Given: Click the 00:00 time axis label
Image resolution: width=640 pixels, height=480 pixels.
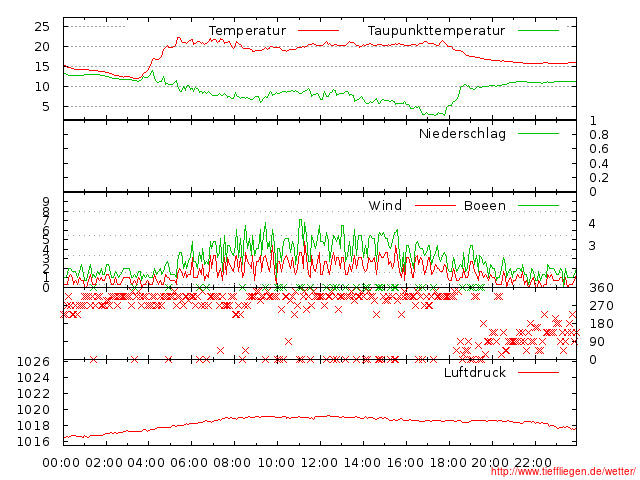Looking at the screenshot, I should pyautogui.click(x=61, y=462).
